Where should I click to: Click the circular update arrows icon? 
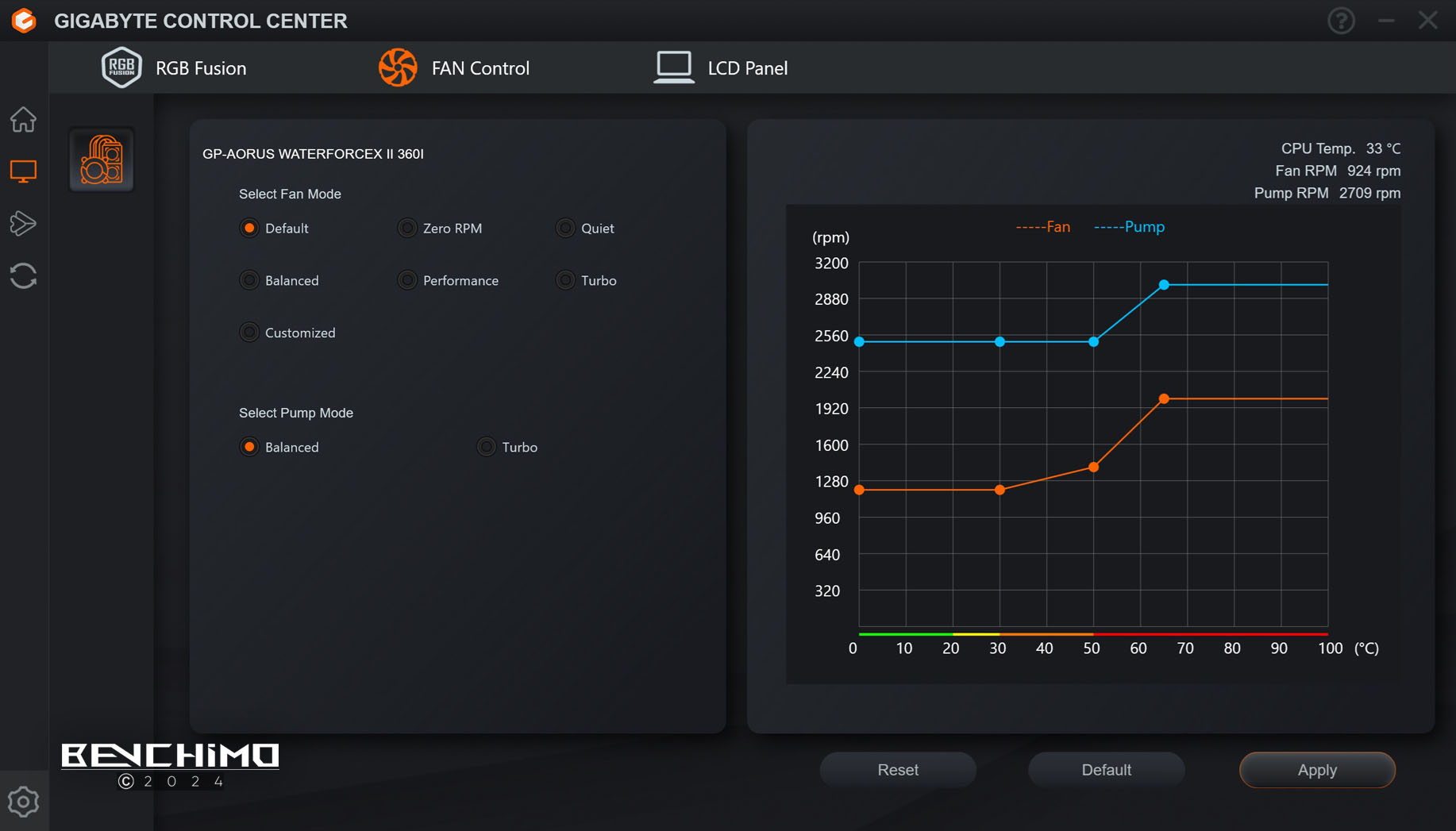click(x=23, y=276)
